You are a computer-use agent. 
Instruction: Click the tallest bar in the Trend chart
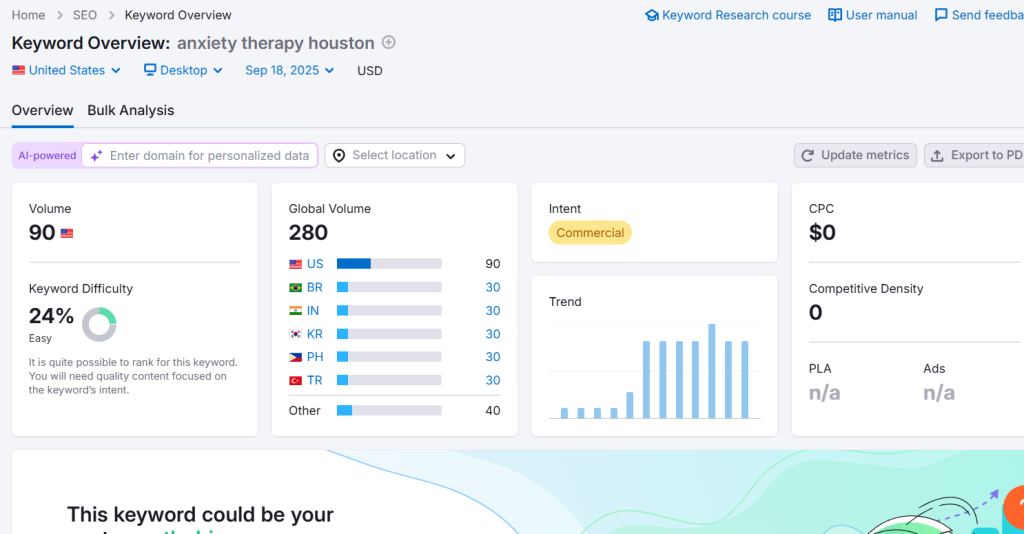712,371
